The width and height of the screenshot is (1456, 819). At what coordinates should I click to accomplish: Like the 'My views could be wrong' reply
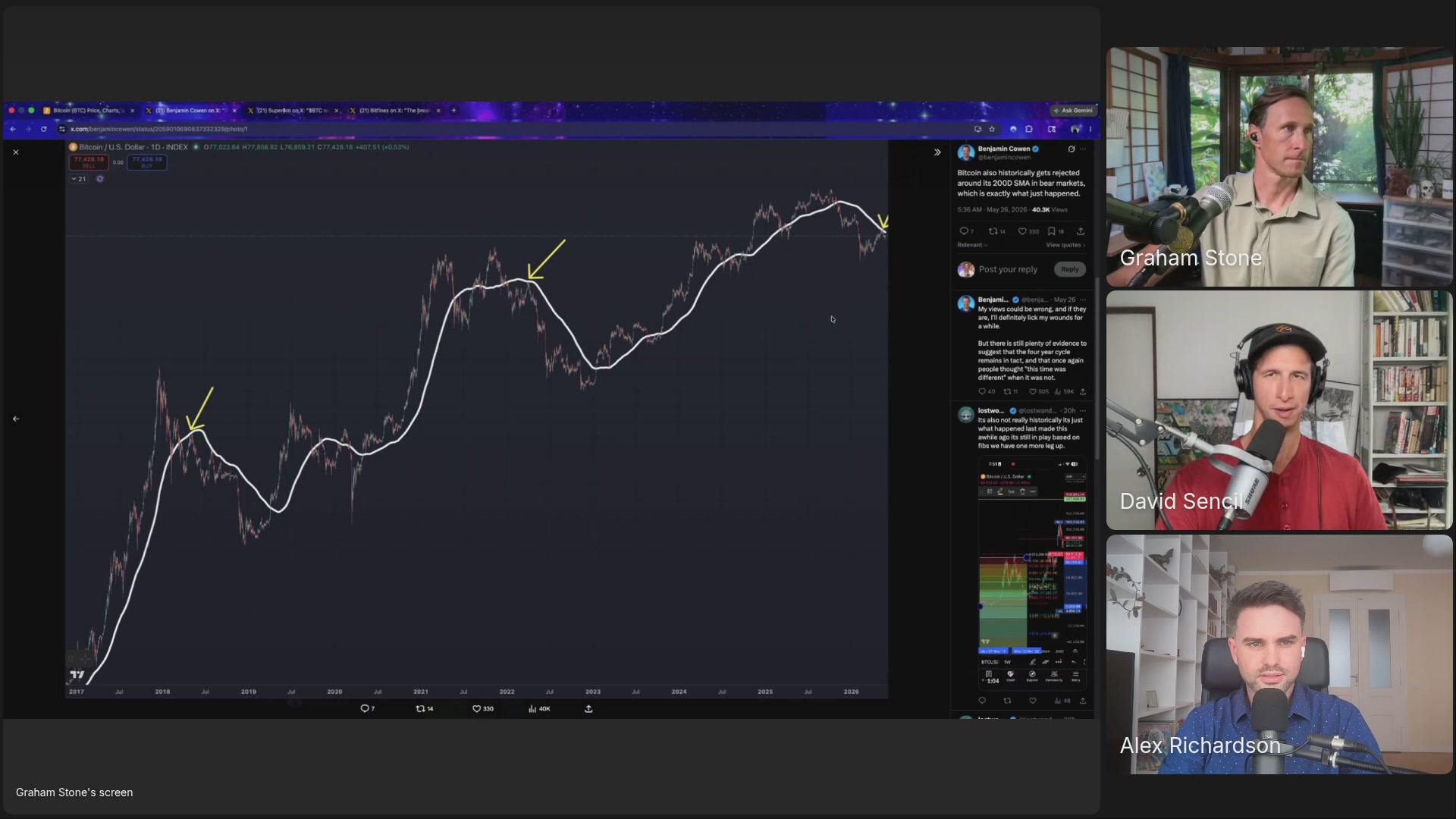tap(1033, 392)
